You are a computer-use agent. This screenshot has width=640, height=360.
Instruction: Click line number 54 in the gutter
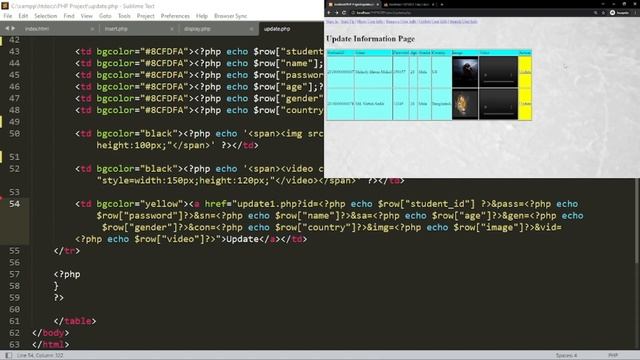pyautogui.click(x=14, y=204)
